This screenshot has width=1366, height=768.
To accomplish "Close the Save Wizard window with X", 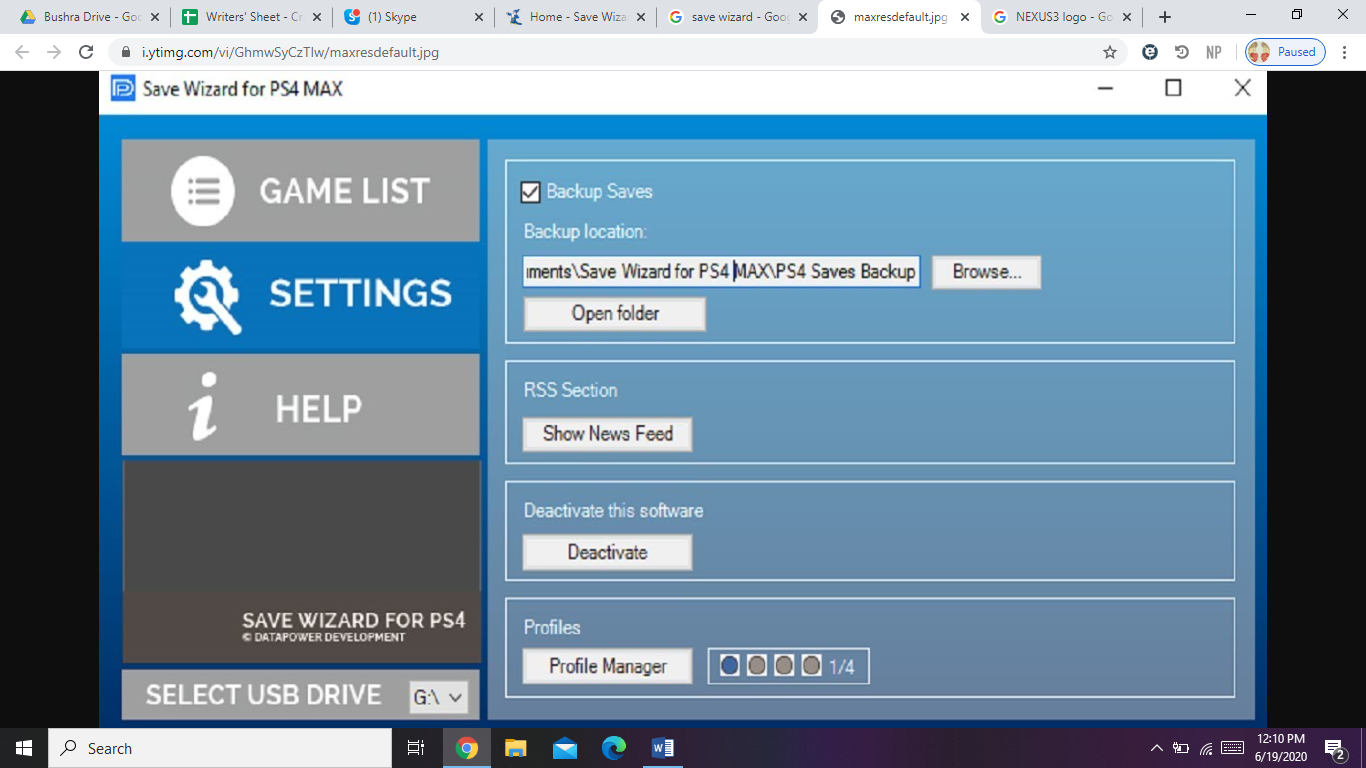I will coord(1242,88).
